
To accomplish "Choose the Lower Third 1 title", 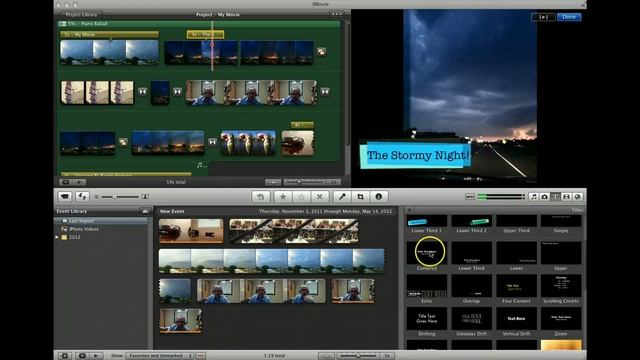I will [427, 224].
